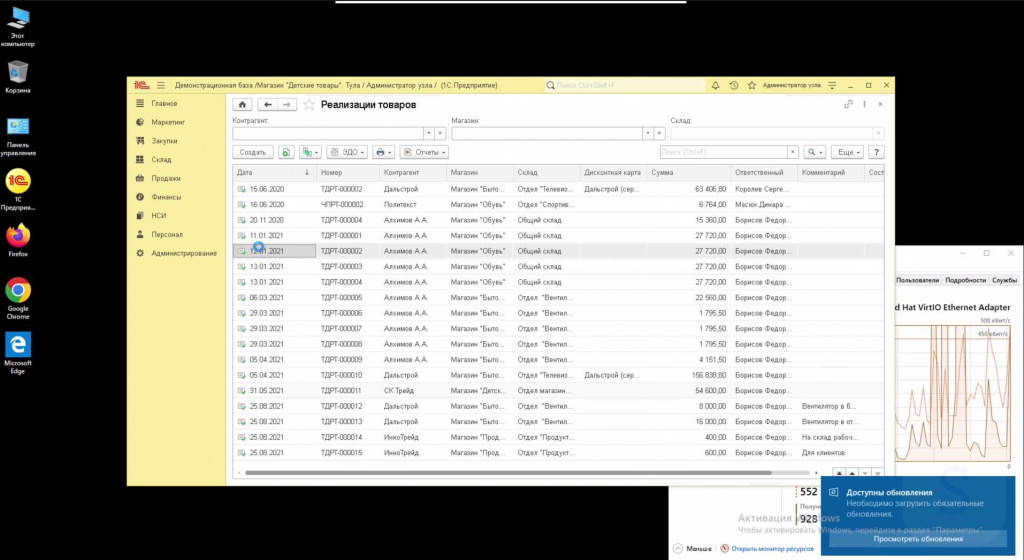1024x560 pixels.
Task: Click the table's horizontal scrollbar
Action: [500, 472]
